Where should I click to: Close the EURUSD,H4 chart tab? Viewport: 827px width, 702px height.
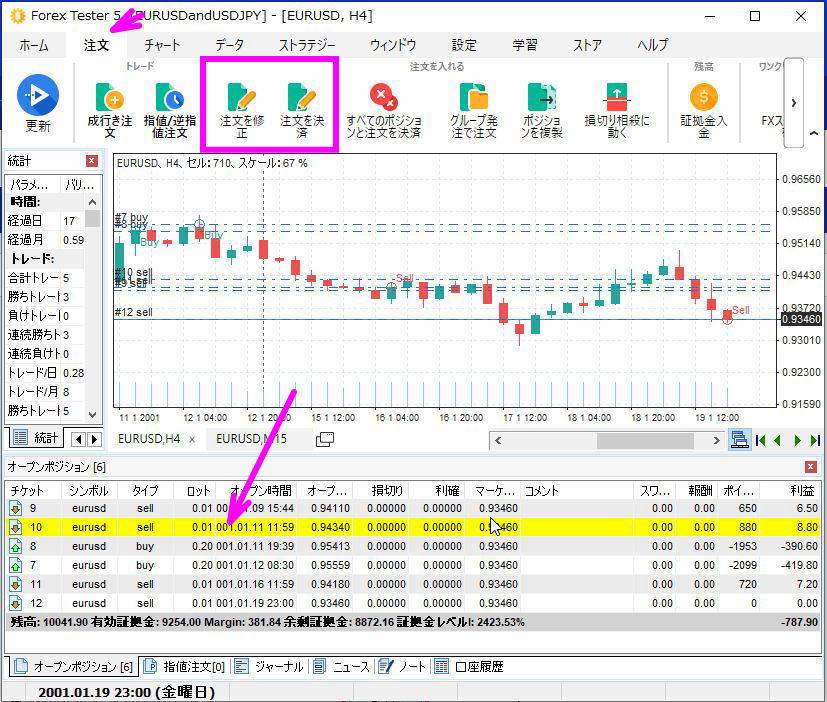point(192,440)
